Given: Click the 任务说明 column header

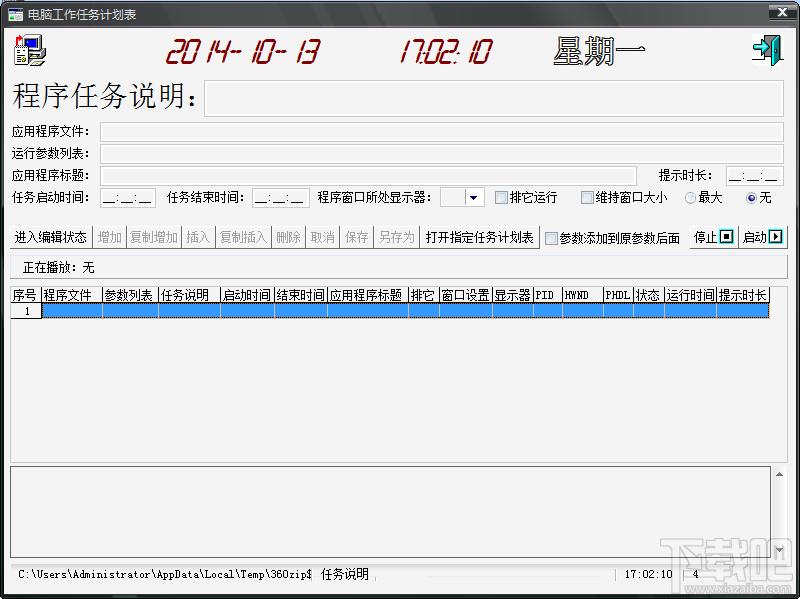Looking at the screenshot, I should coord(190,295).
